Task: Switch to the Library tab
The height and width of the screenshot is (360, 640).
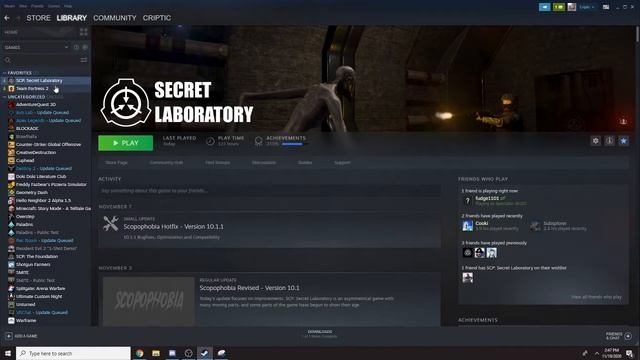Action: (x=71, y=18)
